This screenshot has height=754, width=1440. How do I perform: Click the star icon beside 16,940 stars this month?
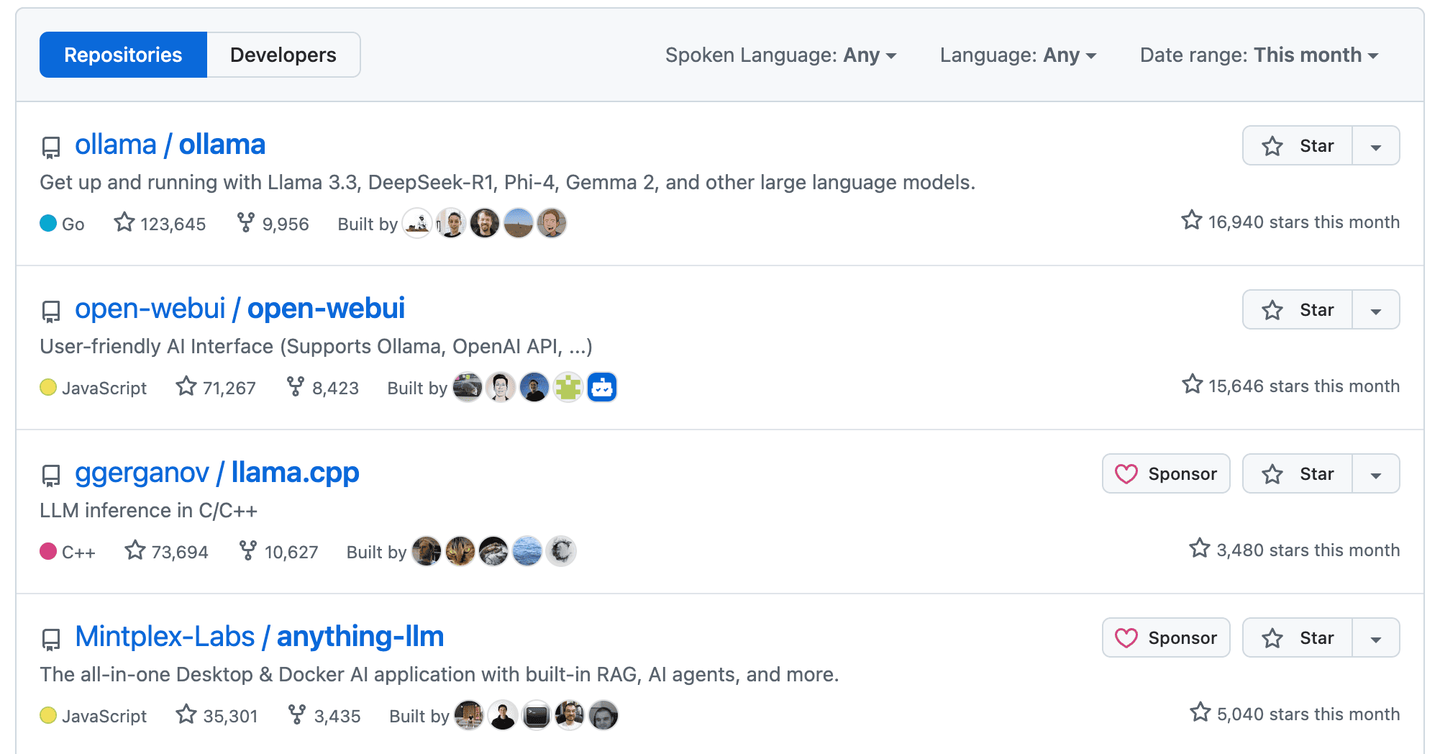pos(1192,221)
